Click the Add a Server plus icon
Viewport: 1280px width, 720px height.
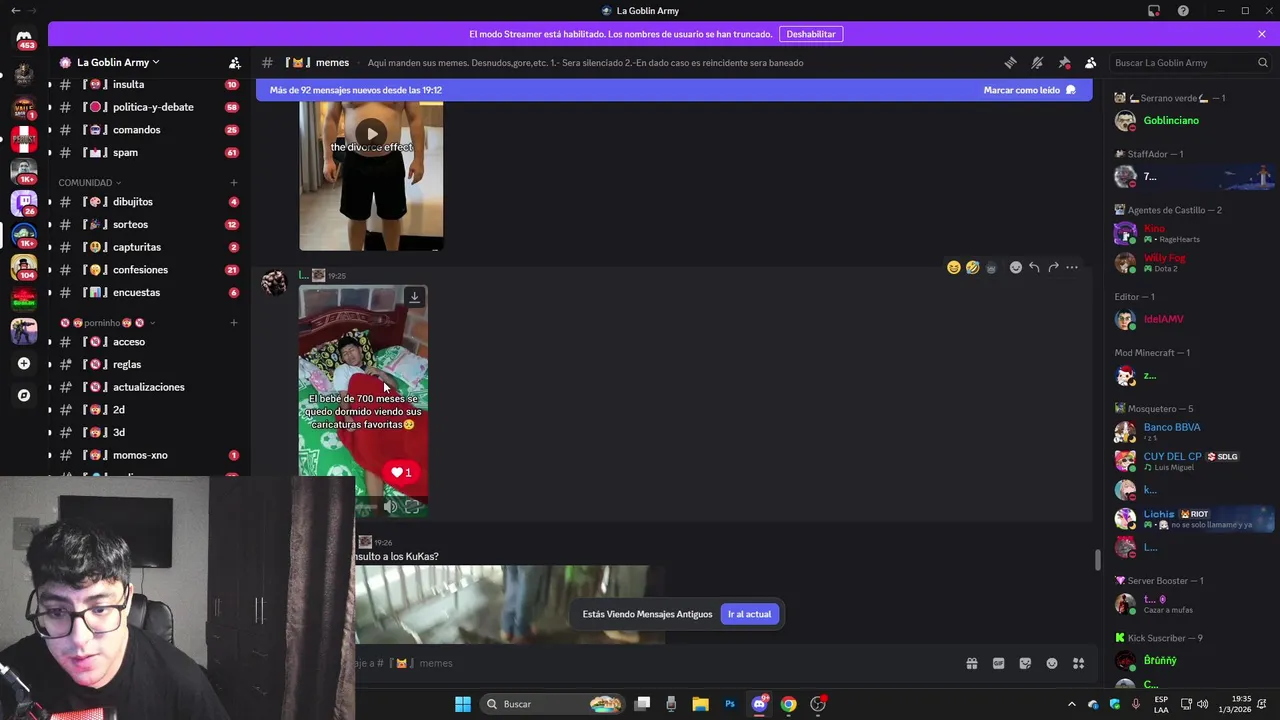coord(24,363)
